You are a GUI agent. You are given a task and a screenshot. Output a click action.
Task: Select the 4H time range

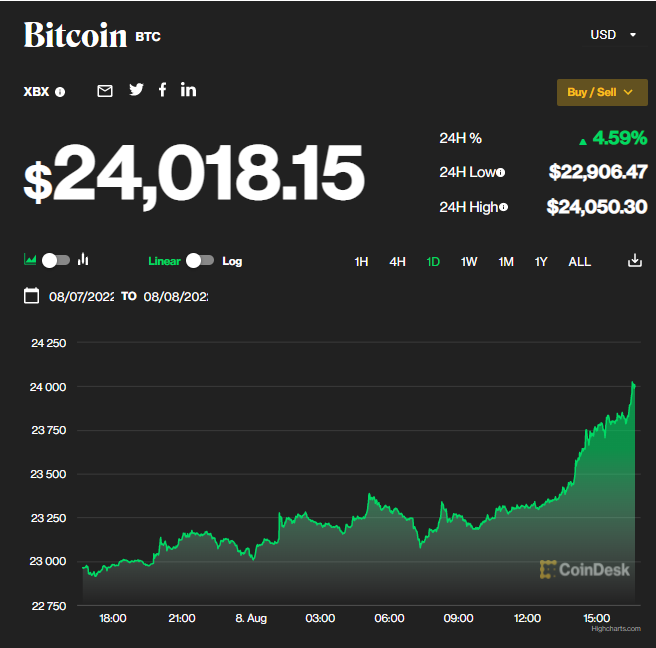[x=397, y=262]
